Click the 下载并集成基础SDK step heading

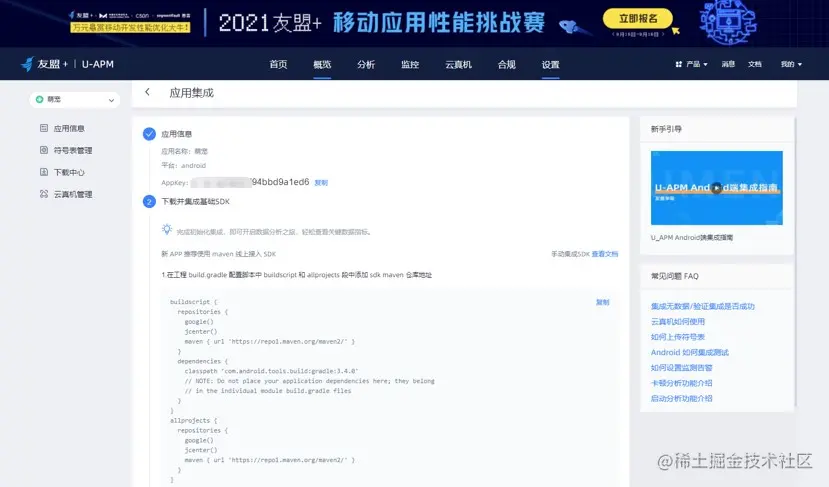tap(196, 201)
